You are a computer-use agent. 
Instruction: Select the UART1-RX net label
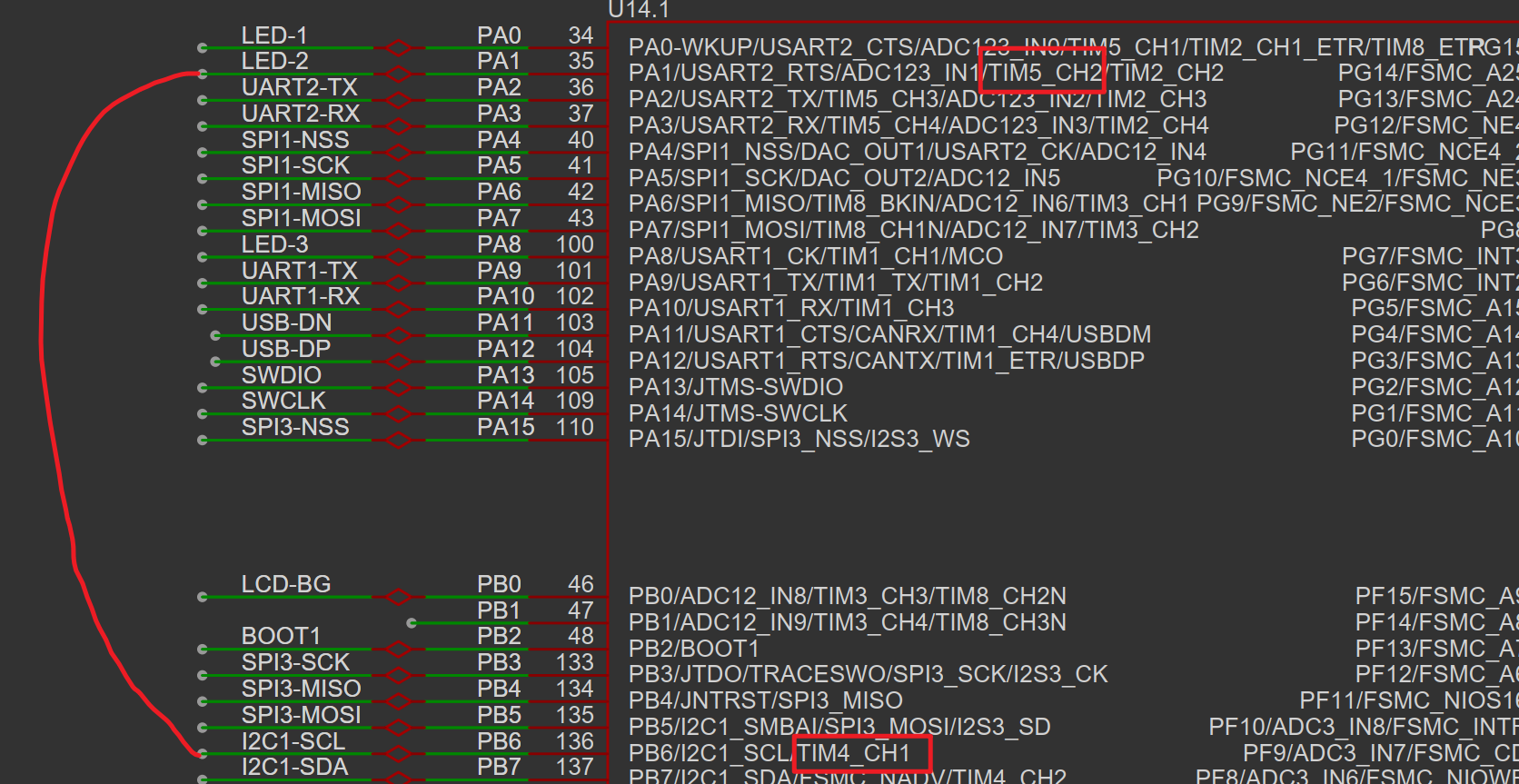pos(301,296)
